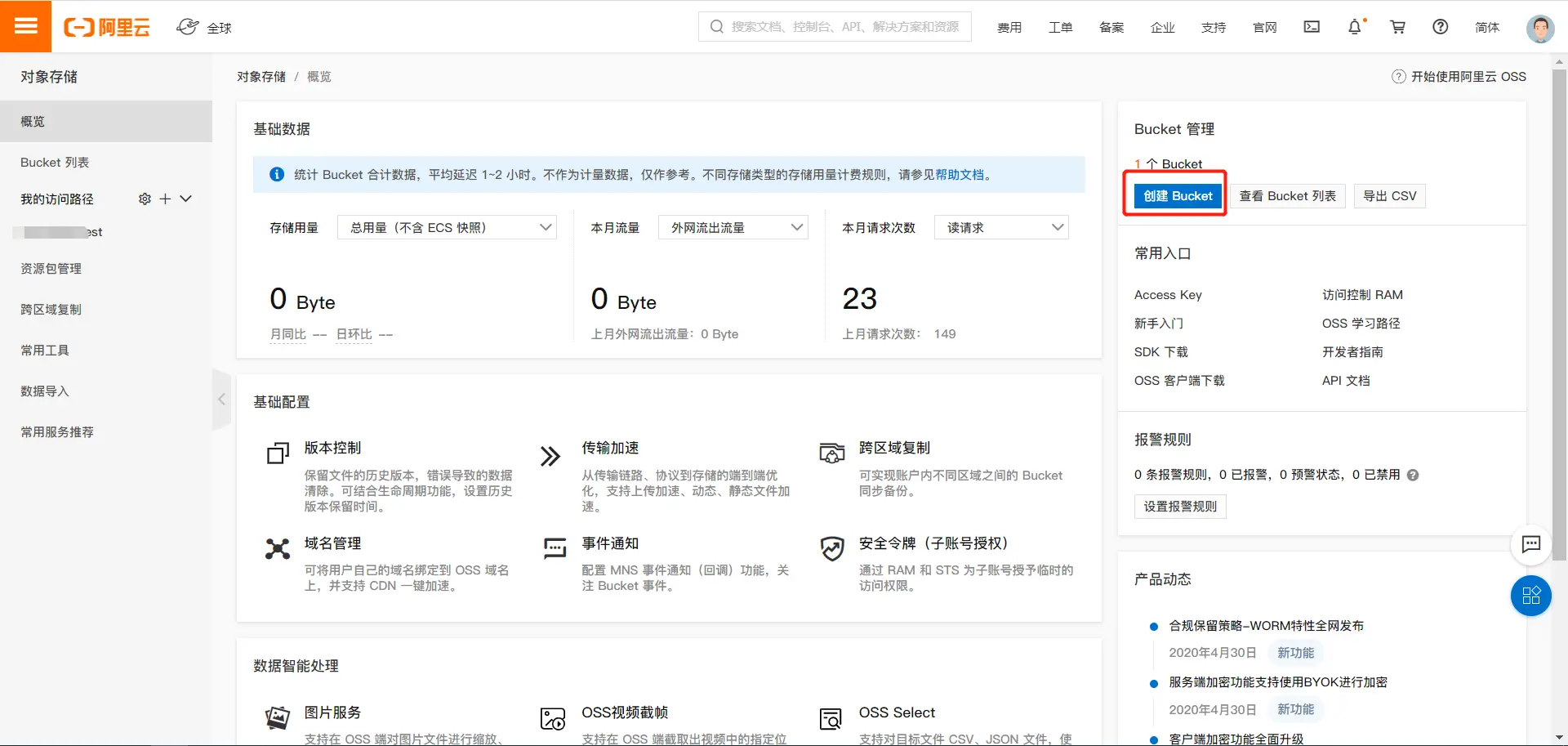
Task: Click the 查看 Bucket 列表 button
Action: 1288,196
